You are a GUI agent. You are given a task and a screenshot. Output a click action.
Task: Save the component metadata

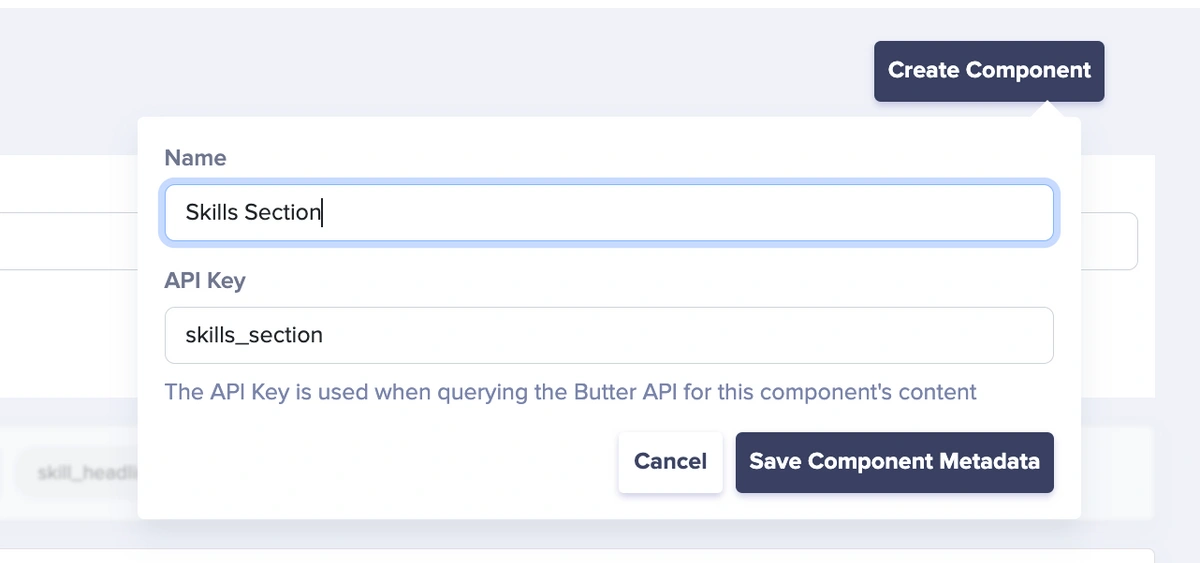coord(894,462)
